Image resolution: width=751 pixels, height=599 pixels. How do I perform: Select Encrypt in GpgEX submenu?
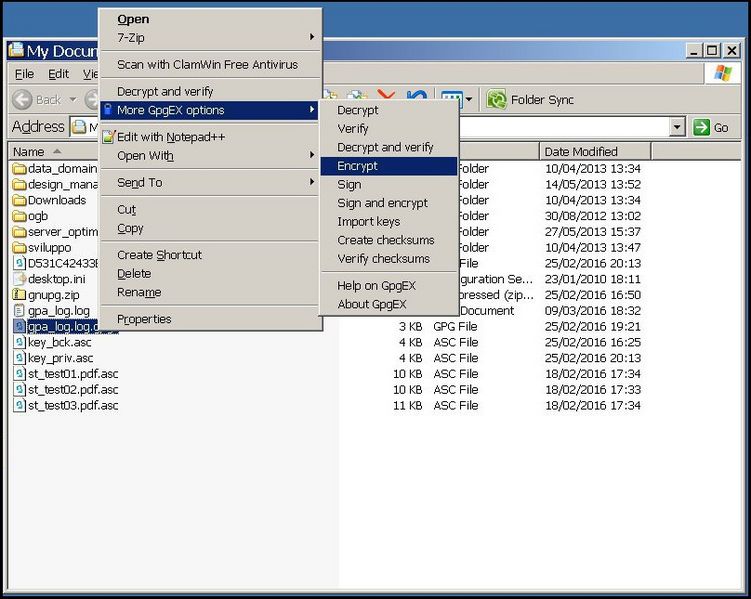point(388,166)
